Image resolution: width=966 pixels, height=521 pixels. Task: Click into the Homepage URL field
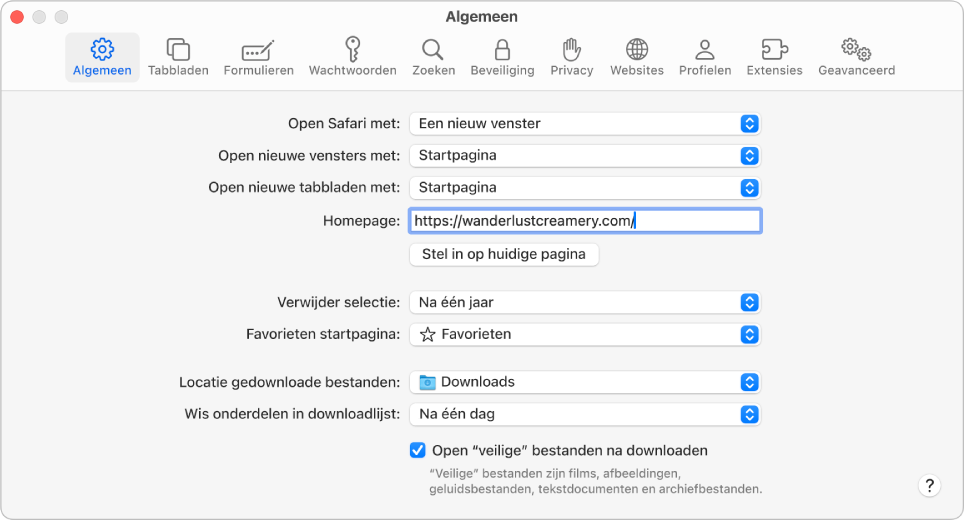click(585, 221)
